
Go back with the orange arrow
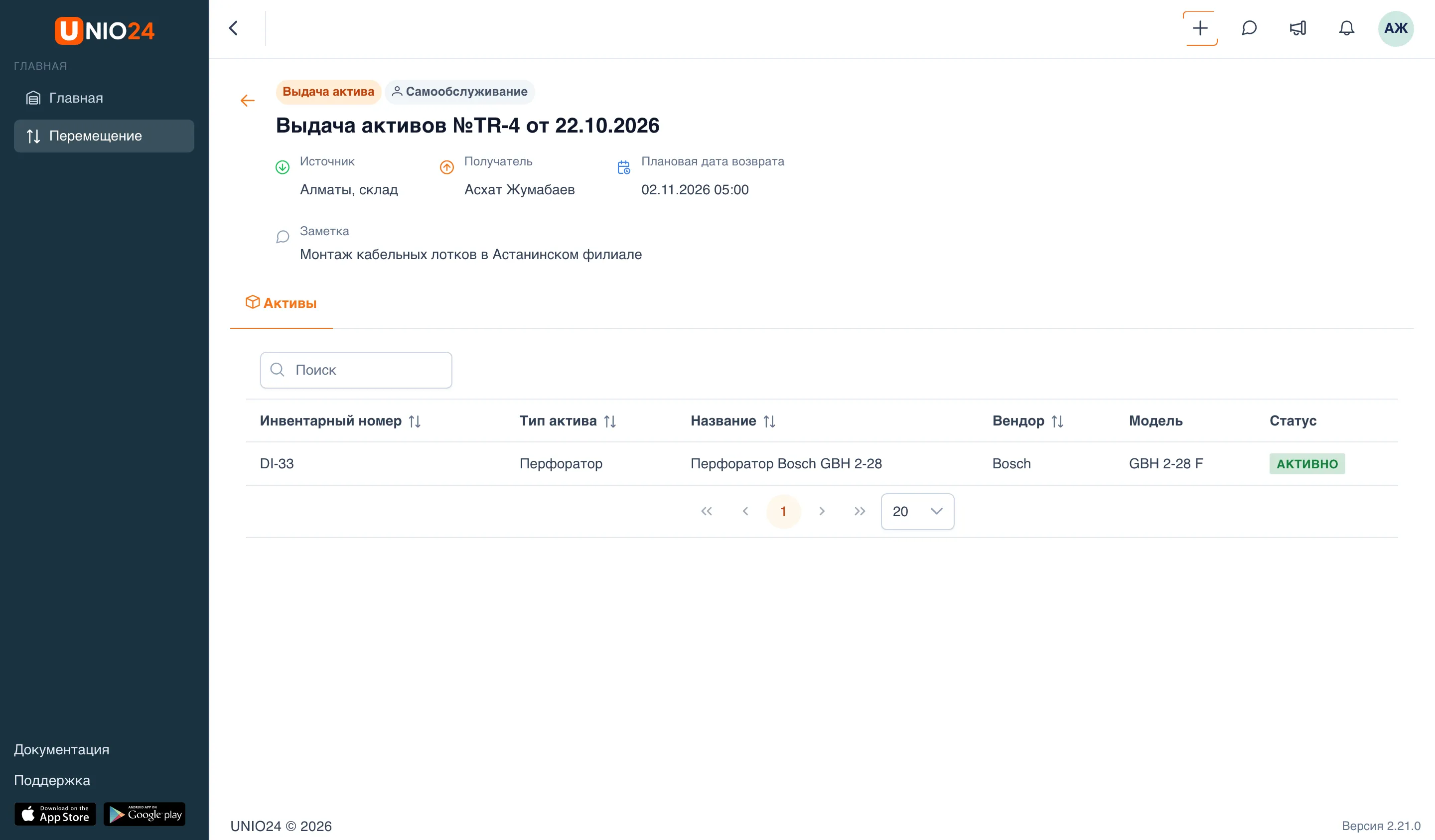[247, 101]
